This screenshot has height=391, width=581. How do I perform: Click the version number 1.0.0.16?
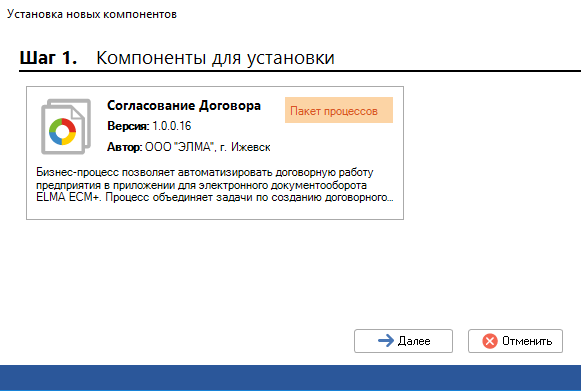[172, 126]
